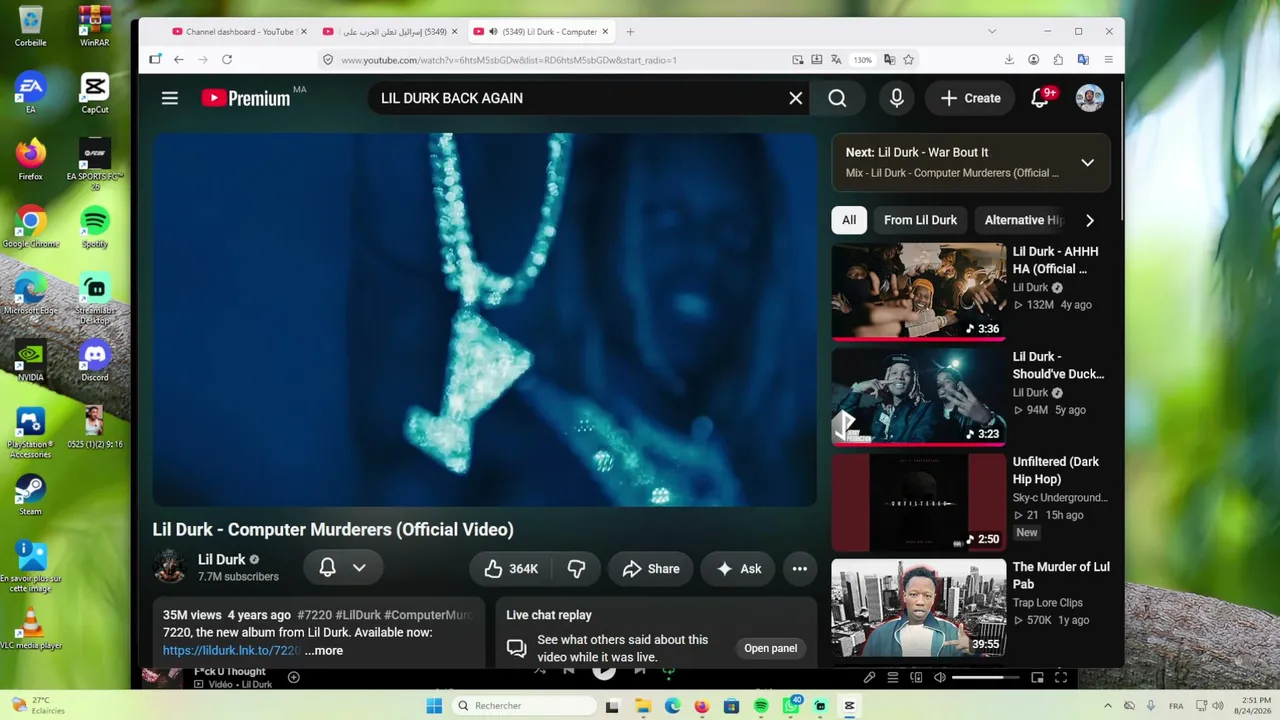
Task: Open CapCut desktop shortcut
Action: [x=95, y=94]
